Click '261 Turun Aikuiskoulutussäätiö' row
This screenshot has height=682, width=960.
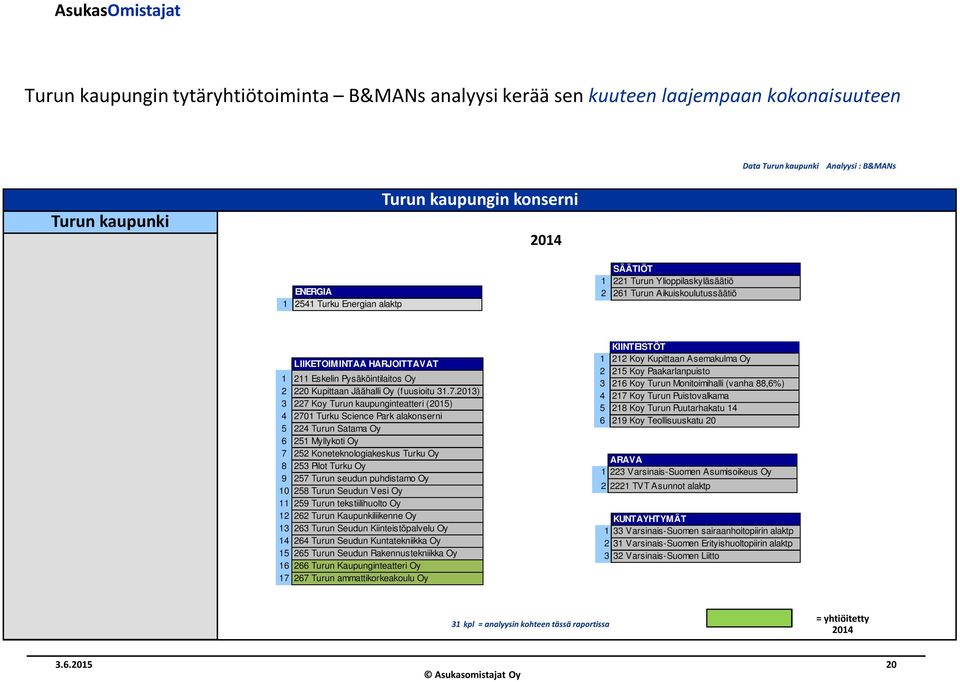click(x=705, y=293)
